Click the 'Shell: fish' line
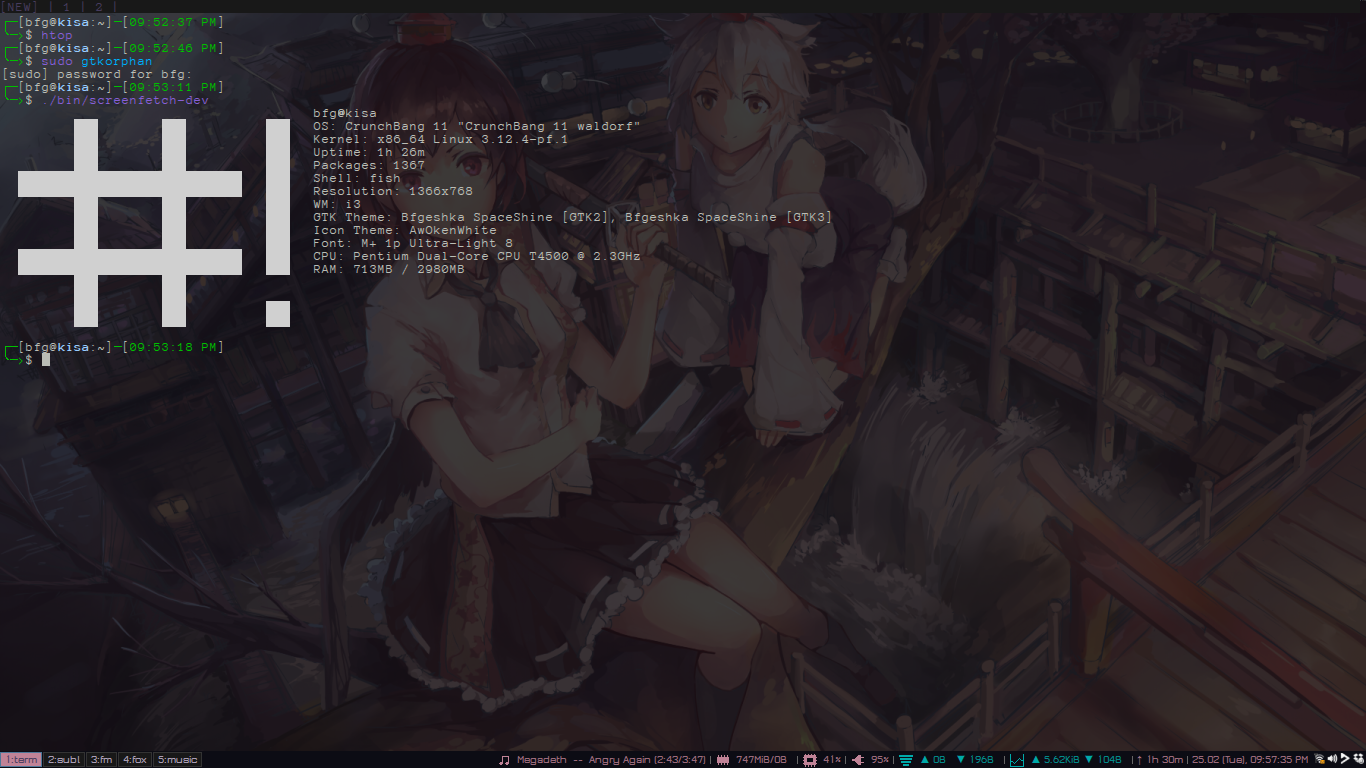The width and height of the screenshot is (1366, 768). click(x=357, y=178)
